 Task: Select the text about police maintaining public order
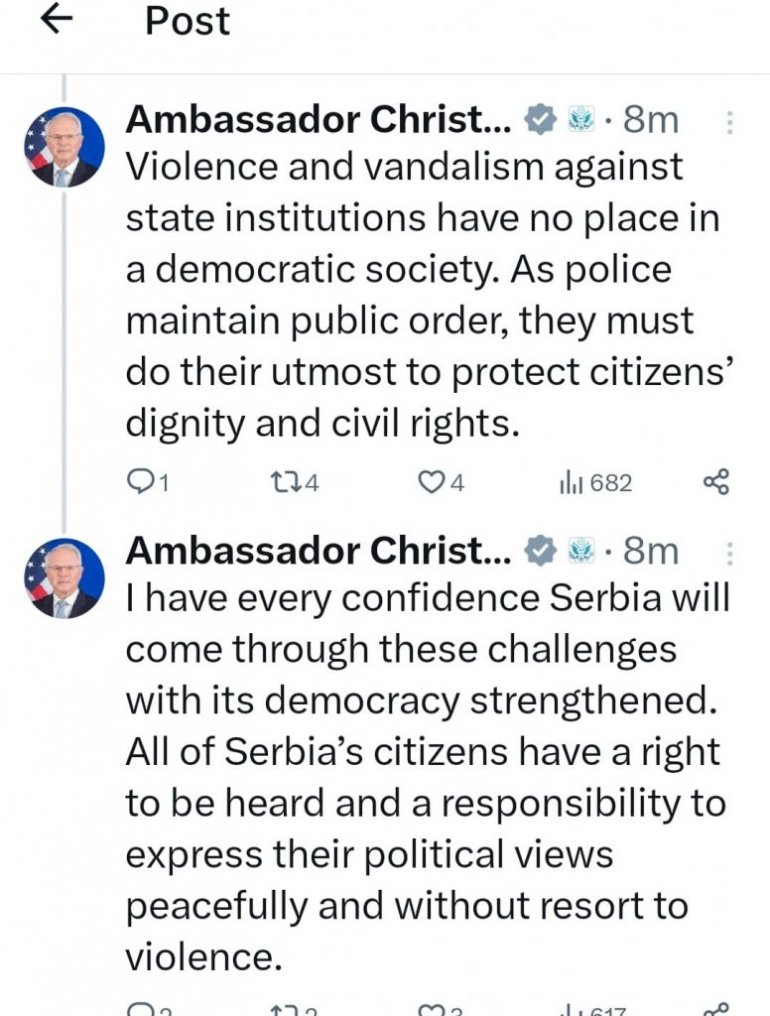(410, 322)
